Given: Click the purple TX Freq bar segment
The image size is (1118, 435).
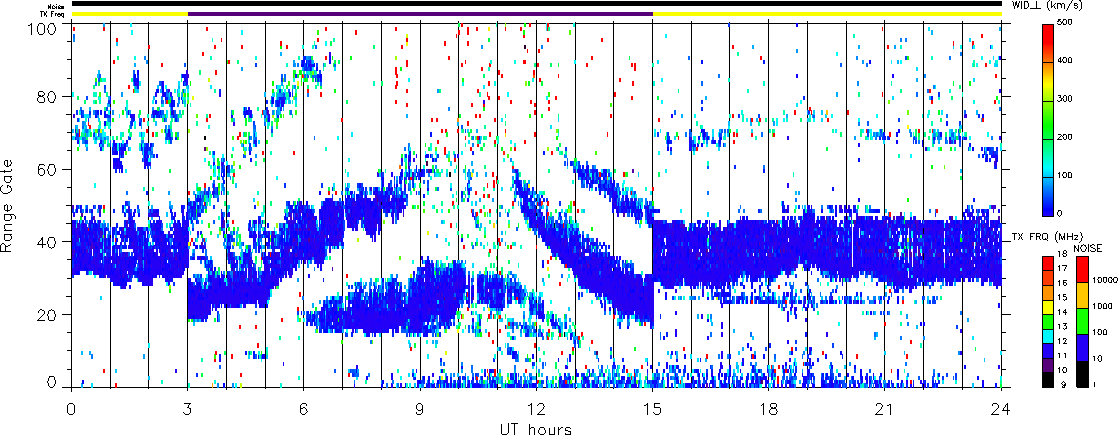Looking at the screenshot, I should pyautogui.click(x=420, y=14).
